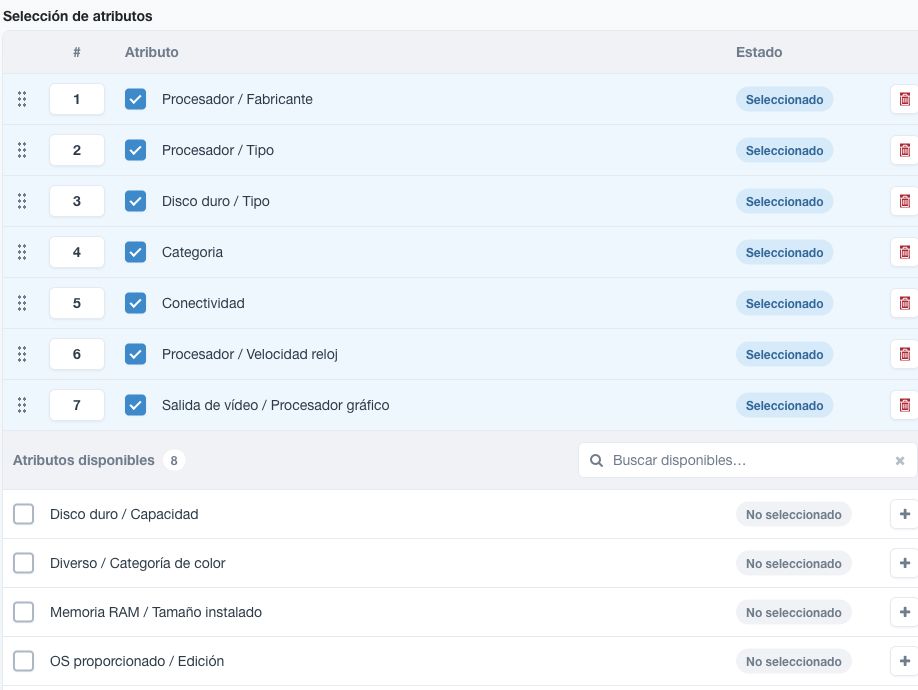Delete Procesador / Velocidad reloj with trash icon
Image resolution: width=918 pixels, height=690 pixels.
tap(905, 353)
